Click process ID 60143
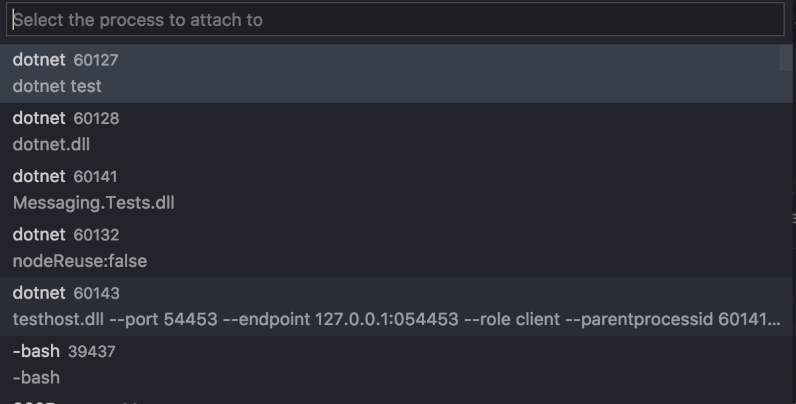Viewport: 796px width, 404px height. (96, 293)
